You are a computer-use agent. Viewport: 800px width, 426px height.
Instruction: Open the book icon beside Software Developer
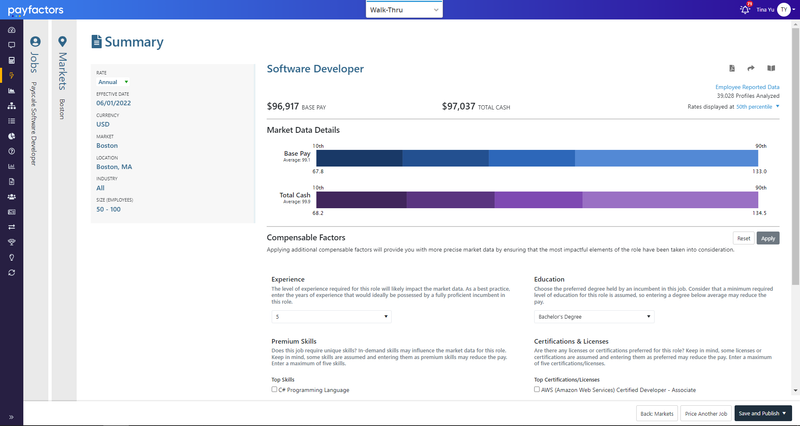point(771,68)
